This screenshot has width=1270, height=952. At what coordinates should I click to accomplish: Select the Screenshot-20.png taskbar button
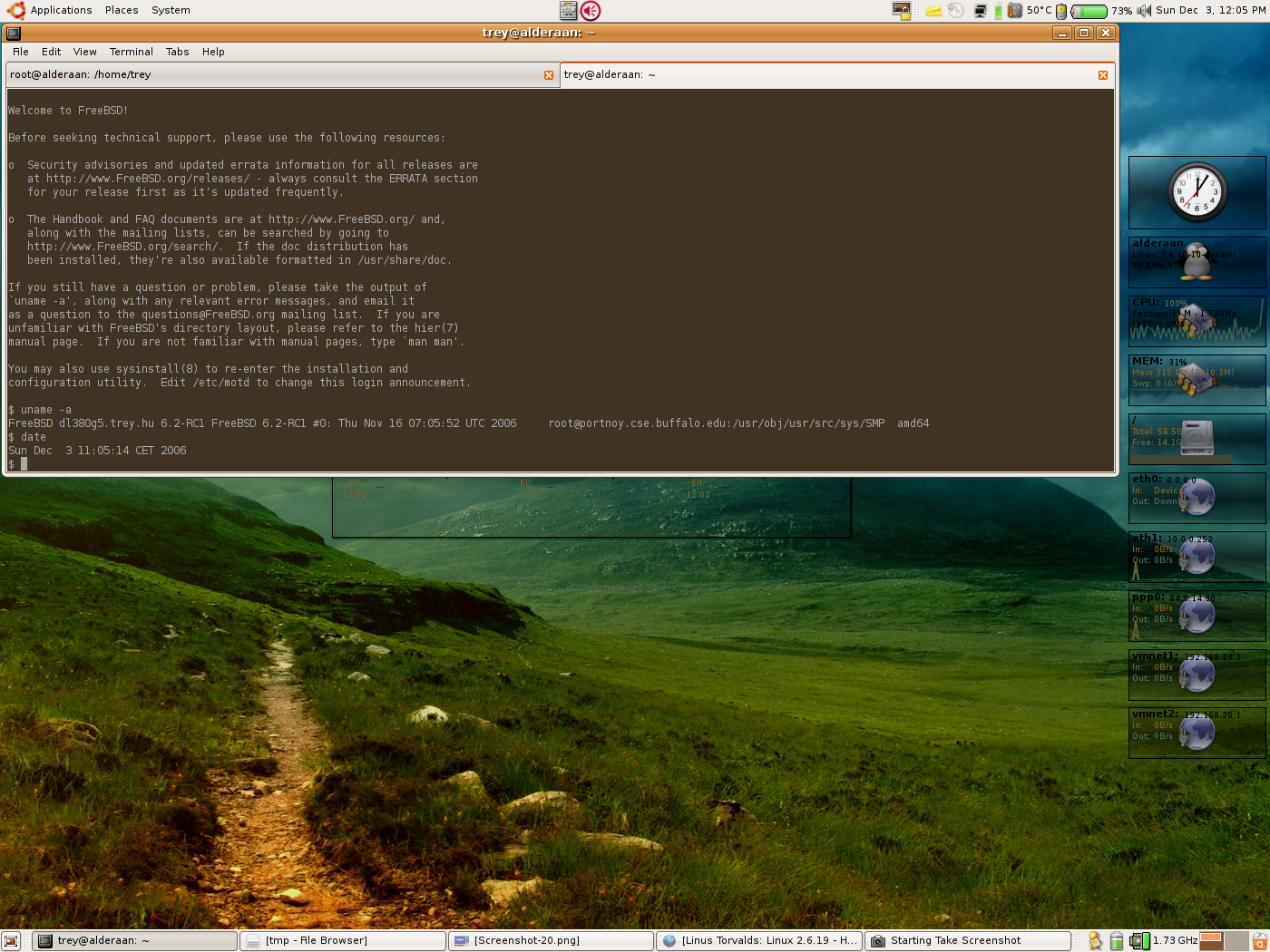[x=552, y=941]
